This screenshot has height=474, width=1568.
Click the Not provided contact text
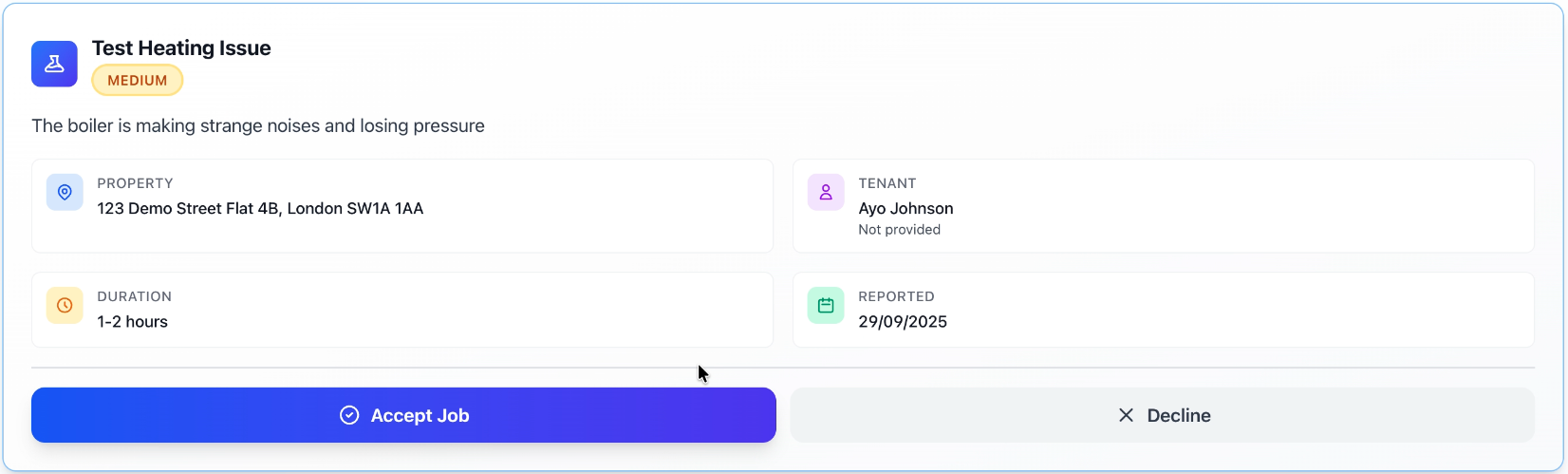[899, 230]
